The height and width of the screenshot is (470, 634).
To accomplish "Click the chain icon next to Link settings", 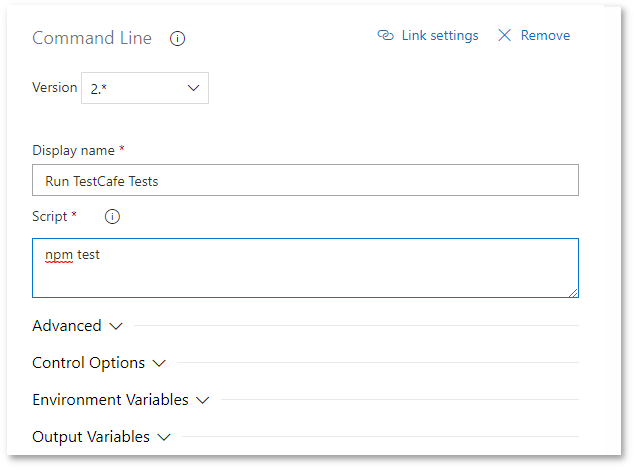I will pyautogui.click(x=385, y=36).
